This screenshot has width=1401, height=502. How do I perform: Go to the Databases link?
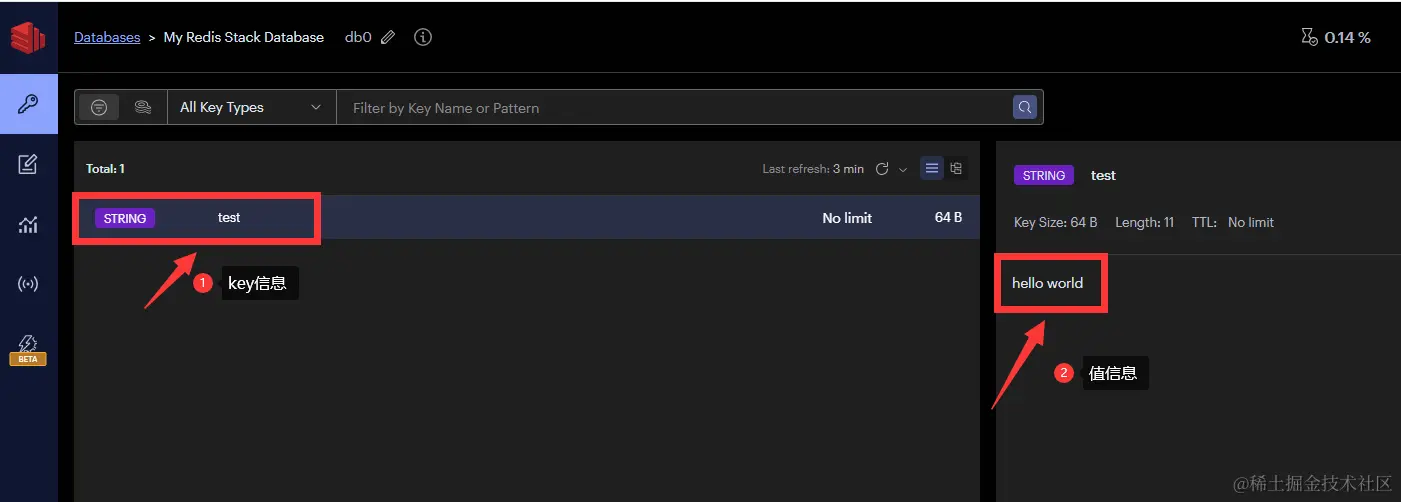[107, 37]
